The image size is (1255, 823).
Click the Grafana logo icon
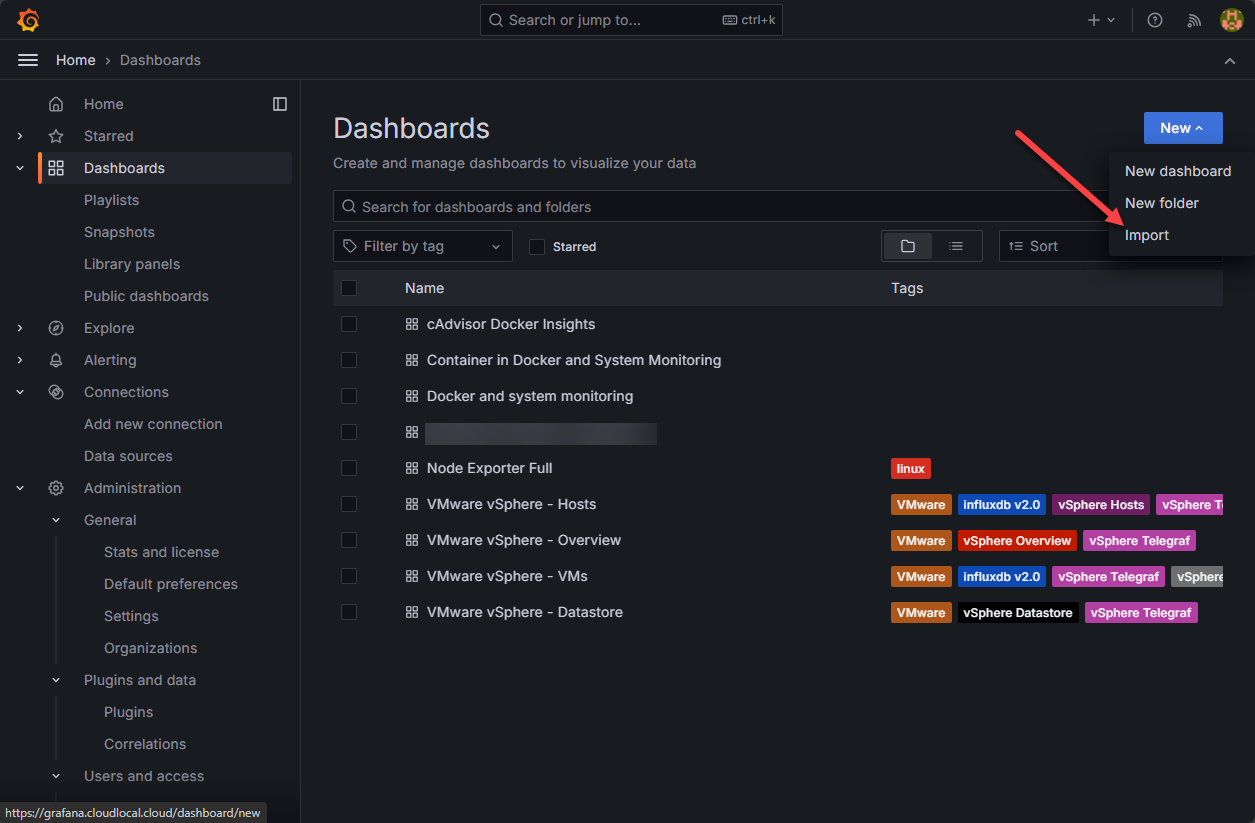pos(28,20)
